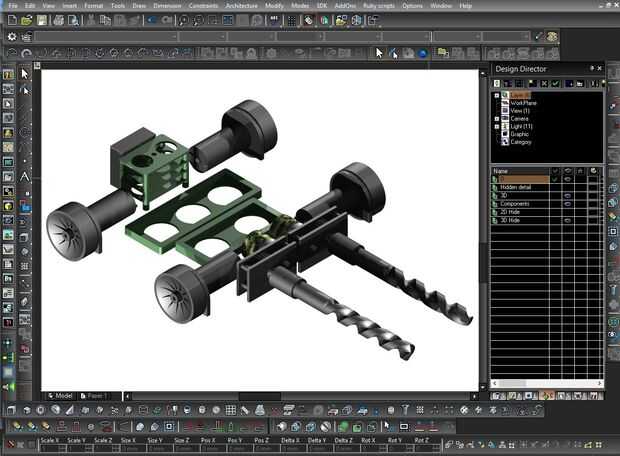This screenshot has width=620, height=456.
Task: Click eye column header in layer table
Action: [568, 171]
